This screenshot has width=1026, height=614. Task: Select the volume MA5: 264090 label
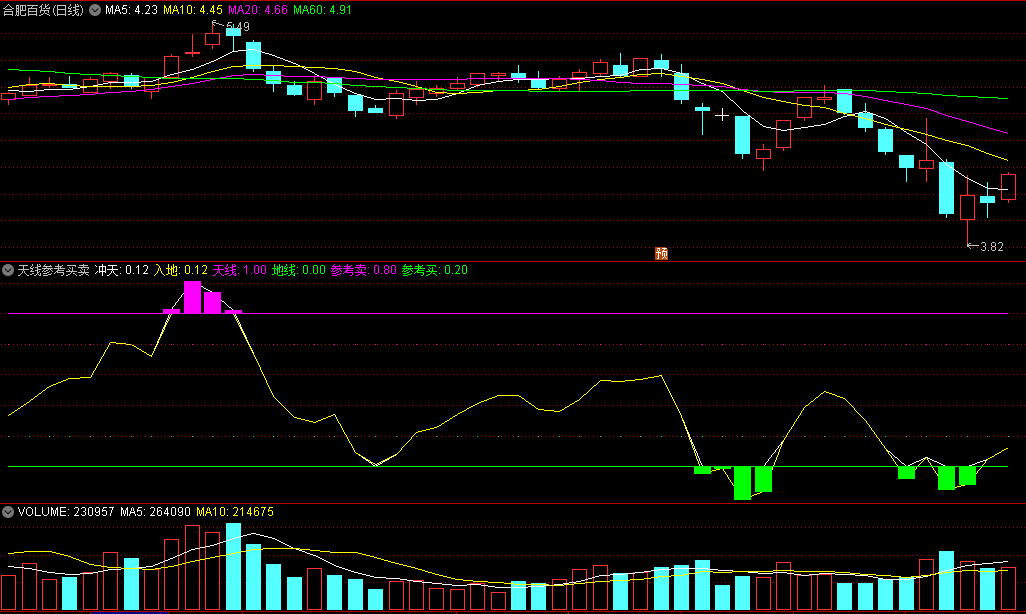tap(155, 512)
